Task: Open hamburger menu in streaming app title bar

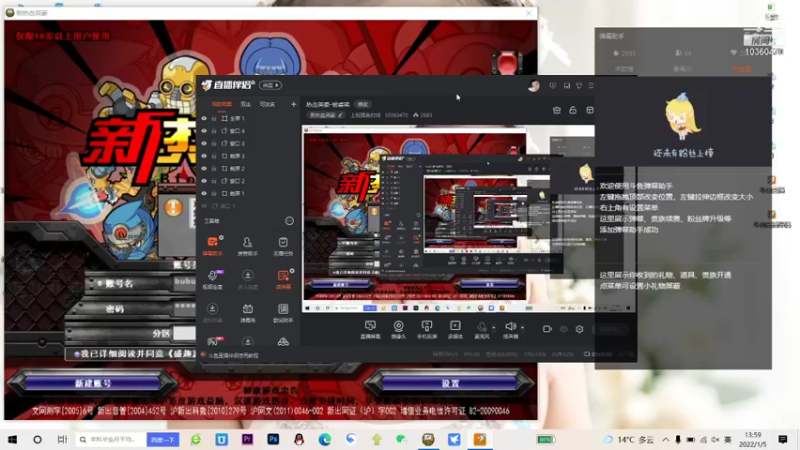Action: [x=591, y=86]
